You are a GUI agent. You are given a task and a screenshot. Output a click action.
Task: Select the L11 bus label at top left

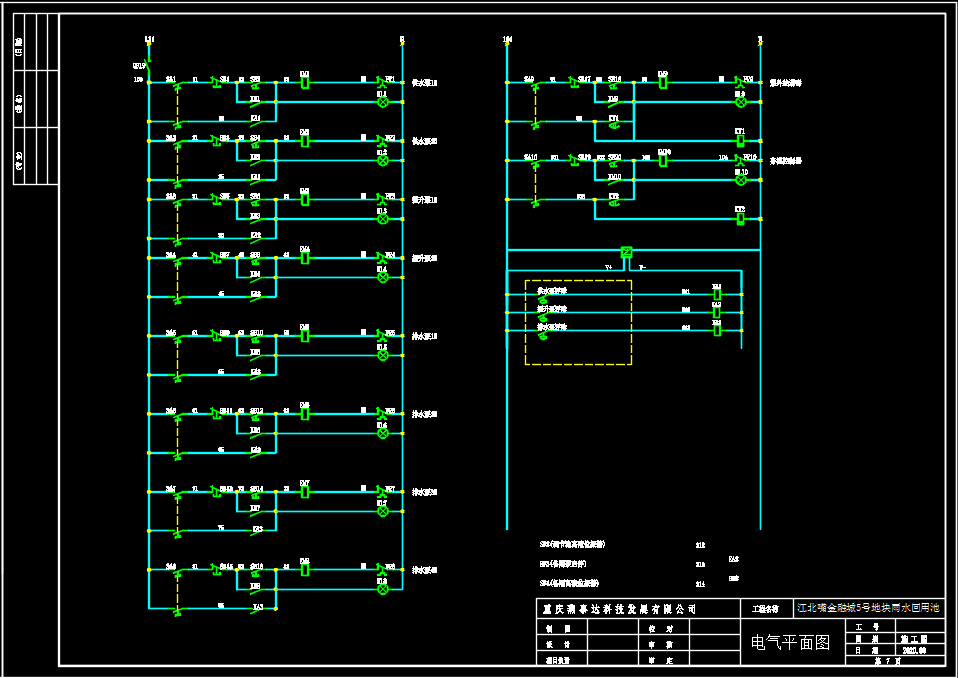click(x=150, y=39)
